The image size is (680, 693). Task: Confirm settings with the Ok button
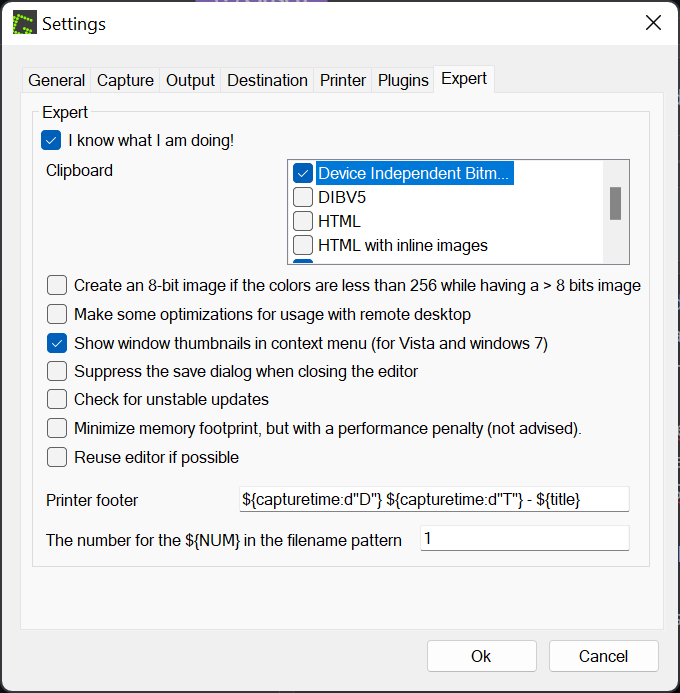click(482, 656)
